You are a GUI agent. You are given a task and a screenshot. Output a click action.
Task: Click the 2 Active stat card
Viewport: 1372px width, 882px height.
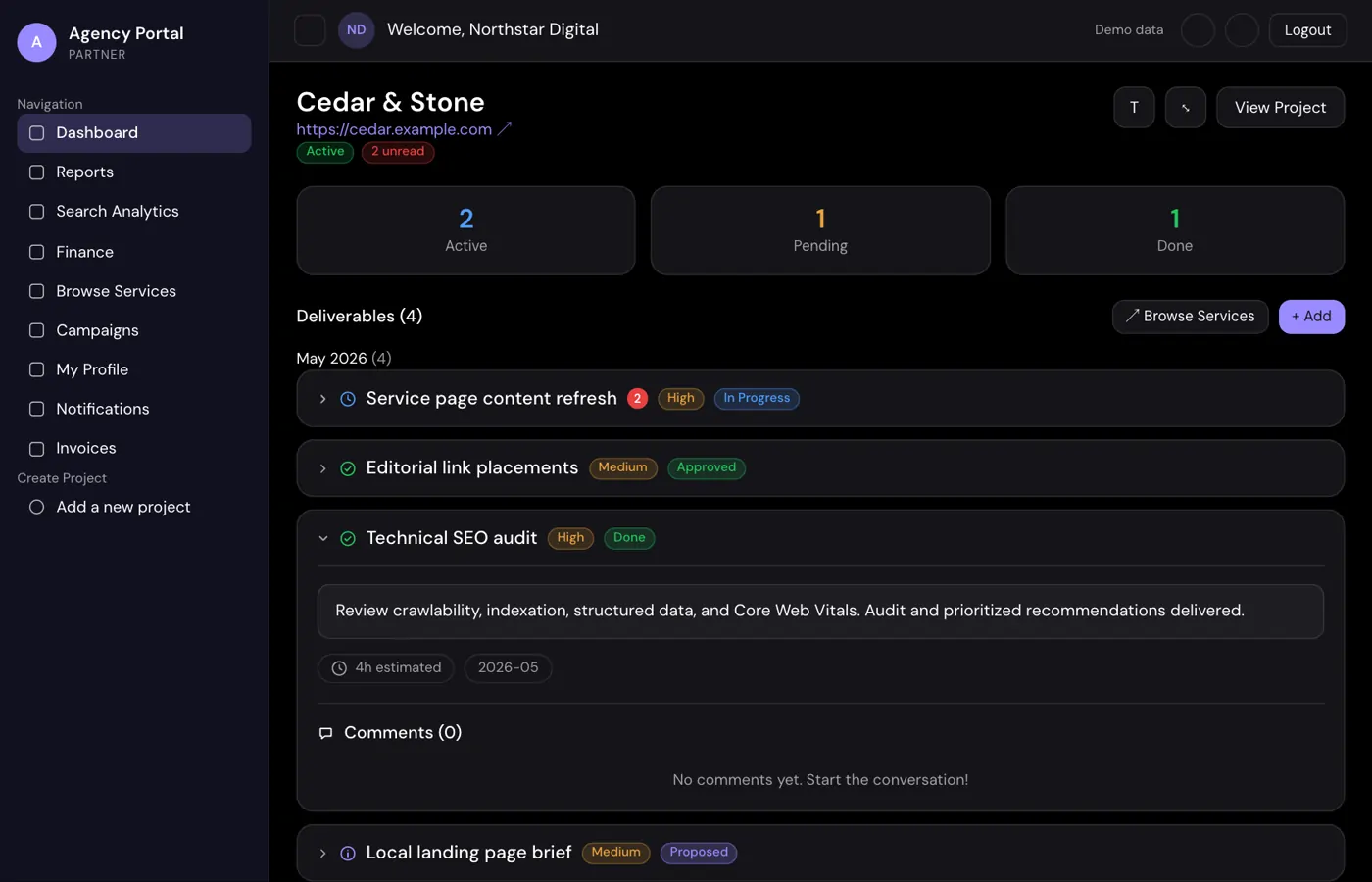465,230
